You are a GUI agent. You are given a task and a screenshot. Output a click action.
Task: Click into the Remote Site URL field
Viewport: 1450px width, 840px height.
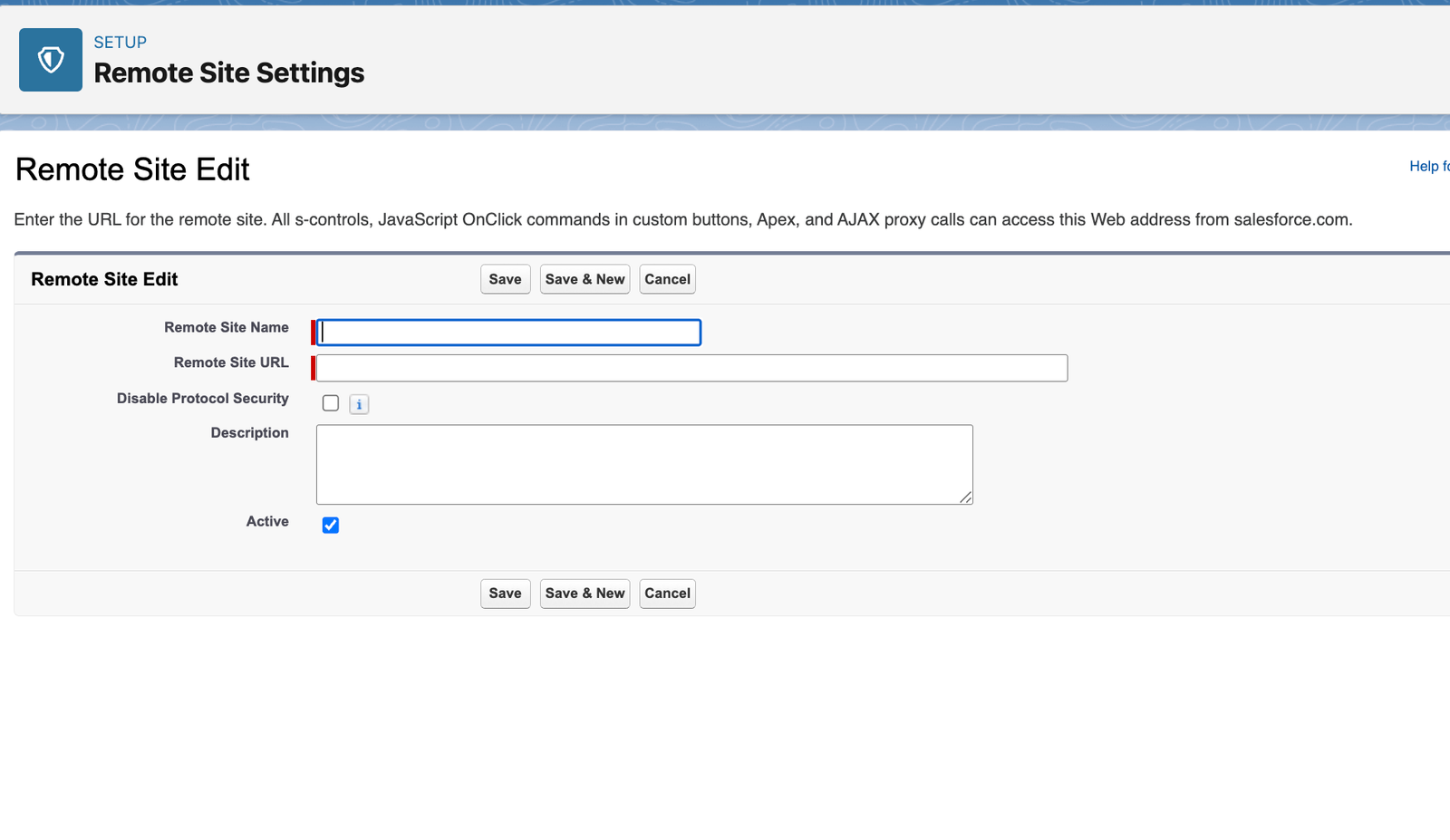691,368
